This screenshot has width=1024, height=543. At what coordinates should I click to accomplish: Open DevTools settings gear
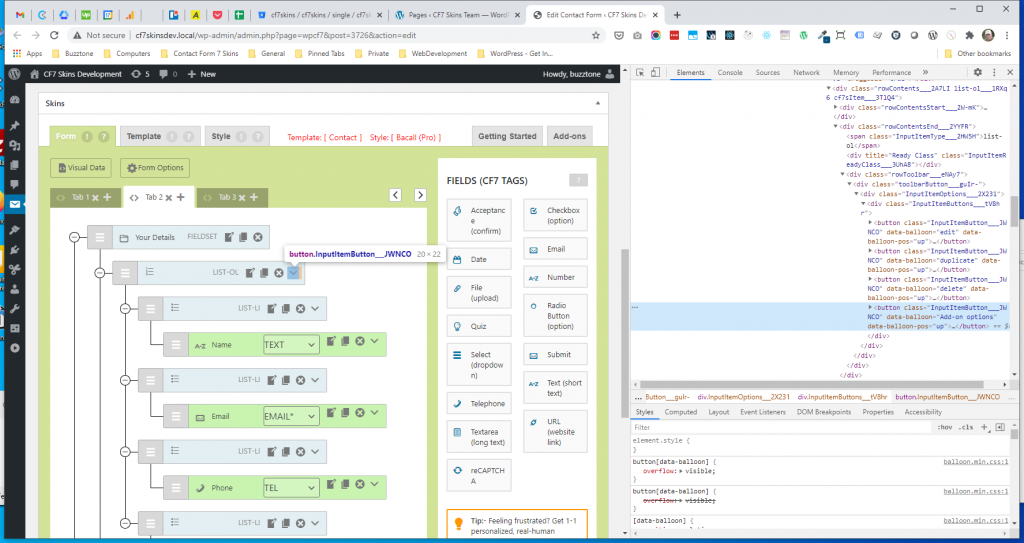click(x=978, y=73)
